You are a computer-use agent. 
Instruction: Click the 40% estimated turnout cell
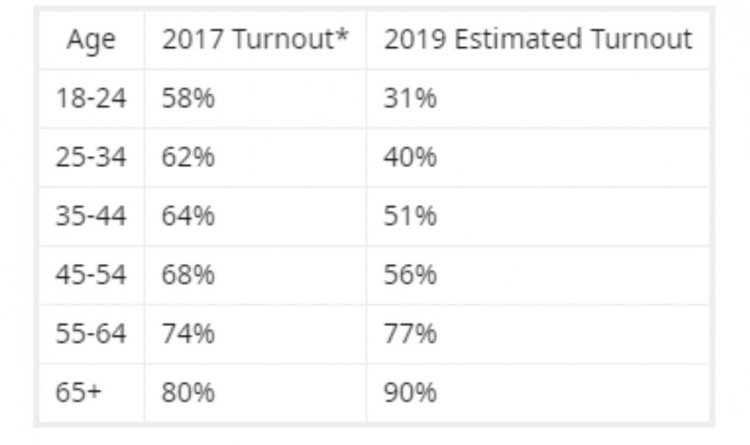pos(410,158)
